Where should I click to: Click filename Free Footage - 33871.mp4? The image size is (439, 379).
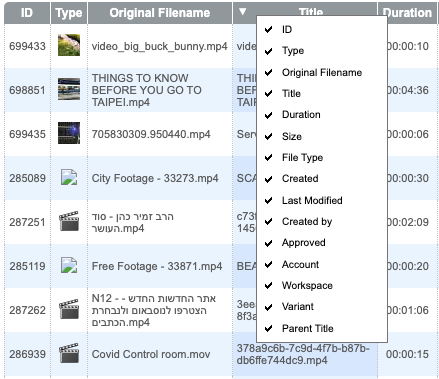tap(157, 266)
